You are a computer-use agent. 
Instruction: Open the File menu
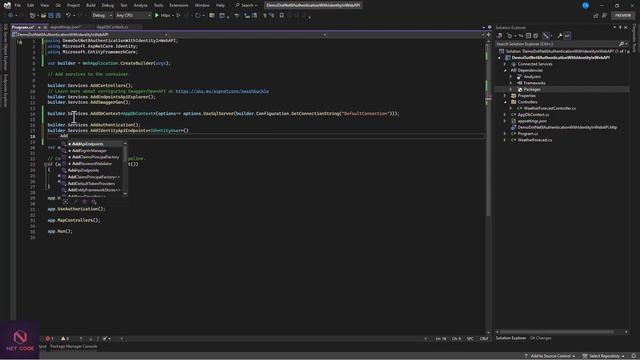18,5
